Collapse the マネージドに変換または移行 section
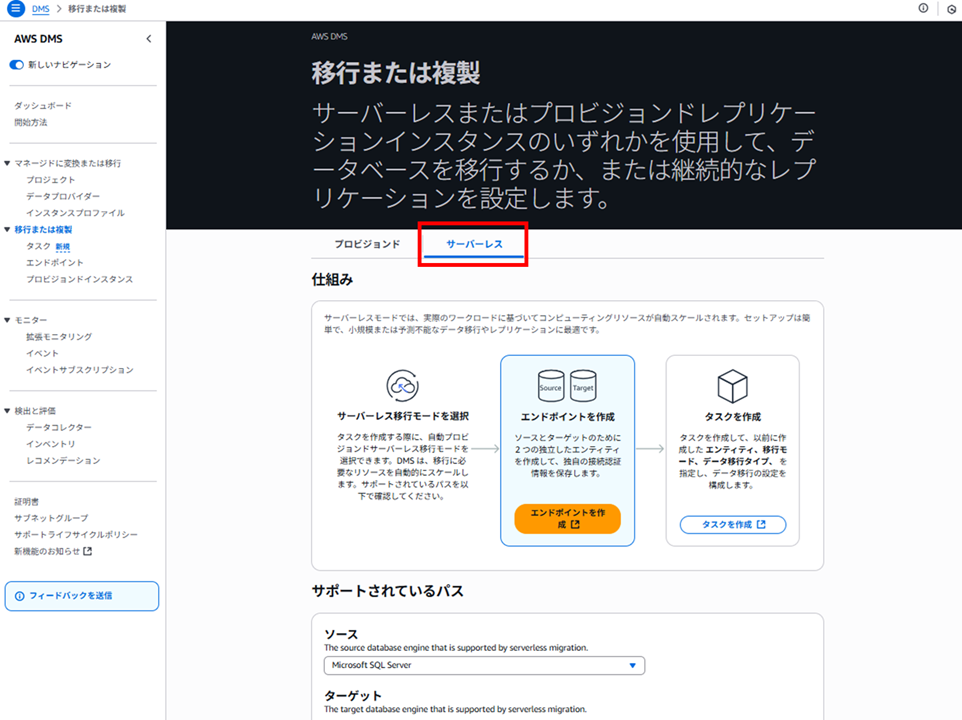The image size is (962, 720). (7, 163)
